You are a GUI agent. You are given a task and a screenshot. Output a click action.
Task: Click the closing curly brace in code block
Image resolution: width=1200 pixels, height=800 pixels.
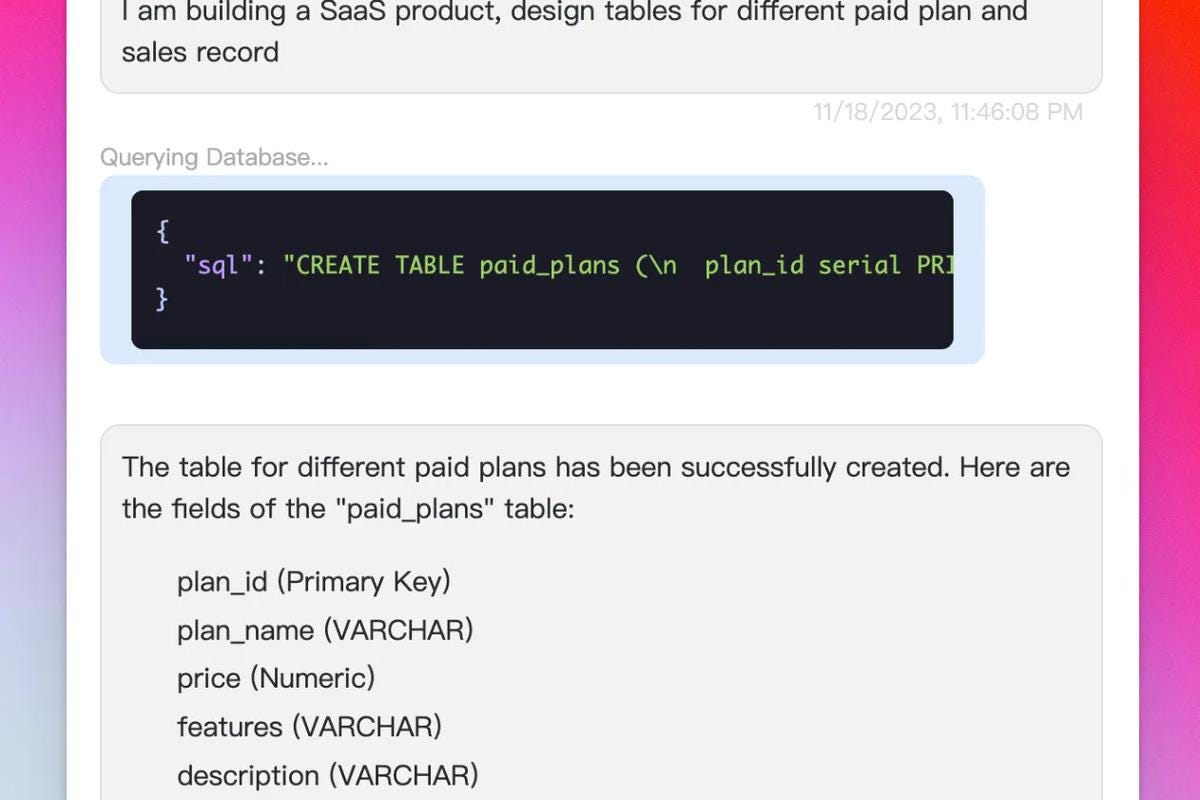(x=160, y=299)
